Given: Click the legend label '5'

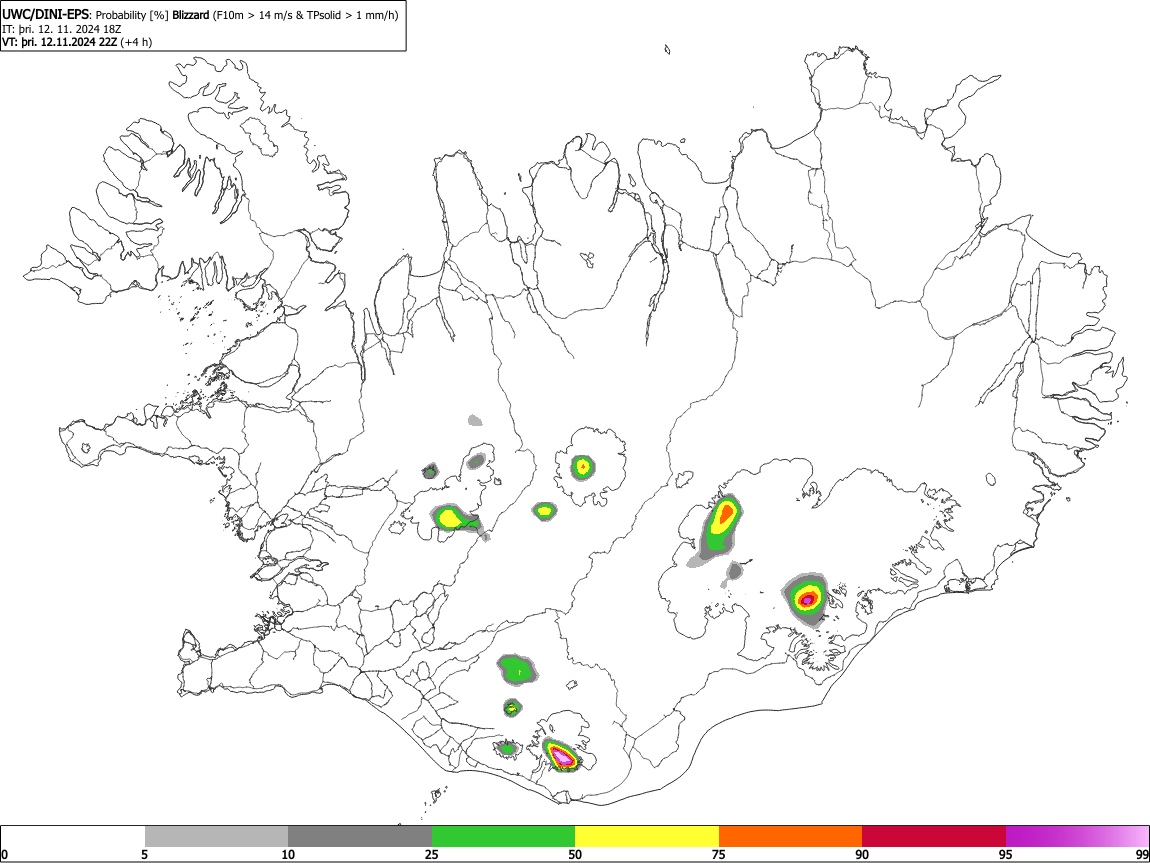Looking at the screenshot, I should 144,854.
